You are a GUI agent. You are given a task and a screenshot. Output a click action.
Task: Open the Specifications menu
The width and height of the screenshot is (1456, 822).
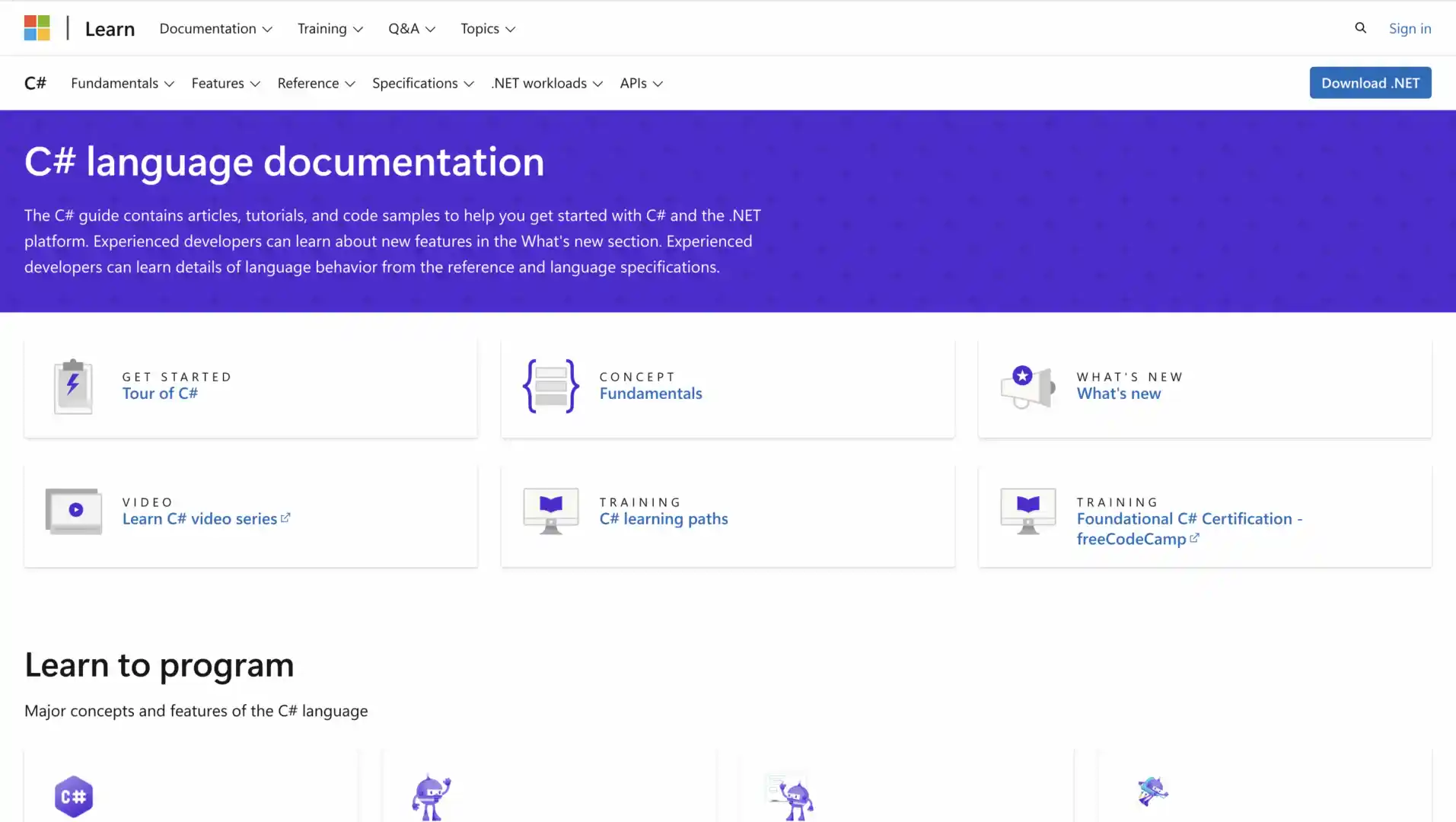423,83
